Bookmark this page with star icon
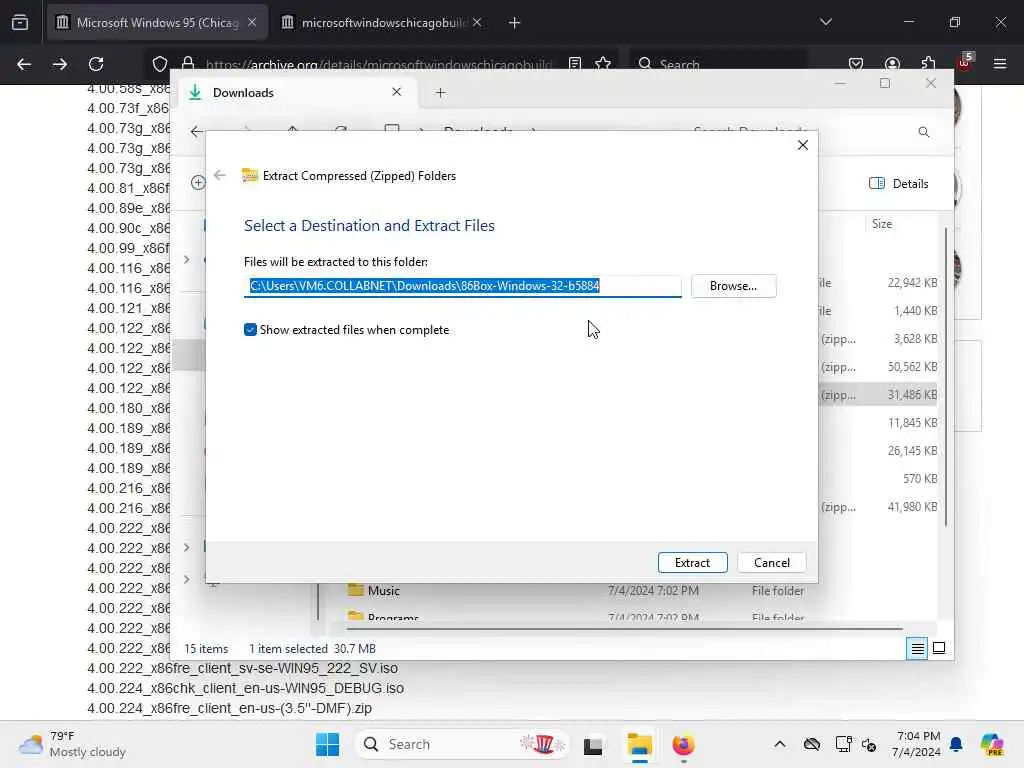Image resolution: width=1024 pixels, height=768 pixels. coord(603,63)
